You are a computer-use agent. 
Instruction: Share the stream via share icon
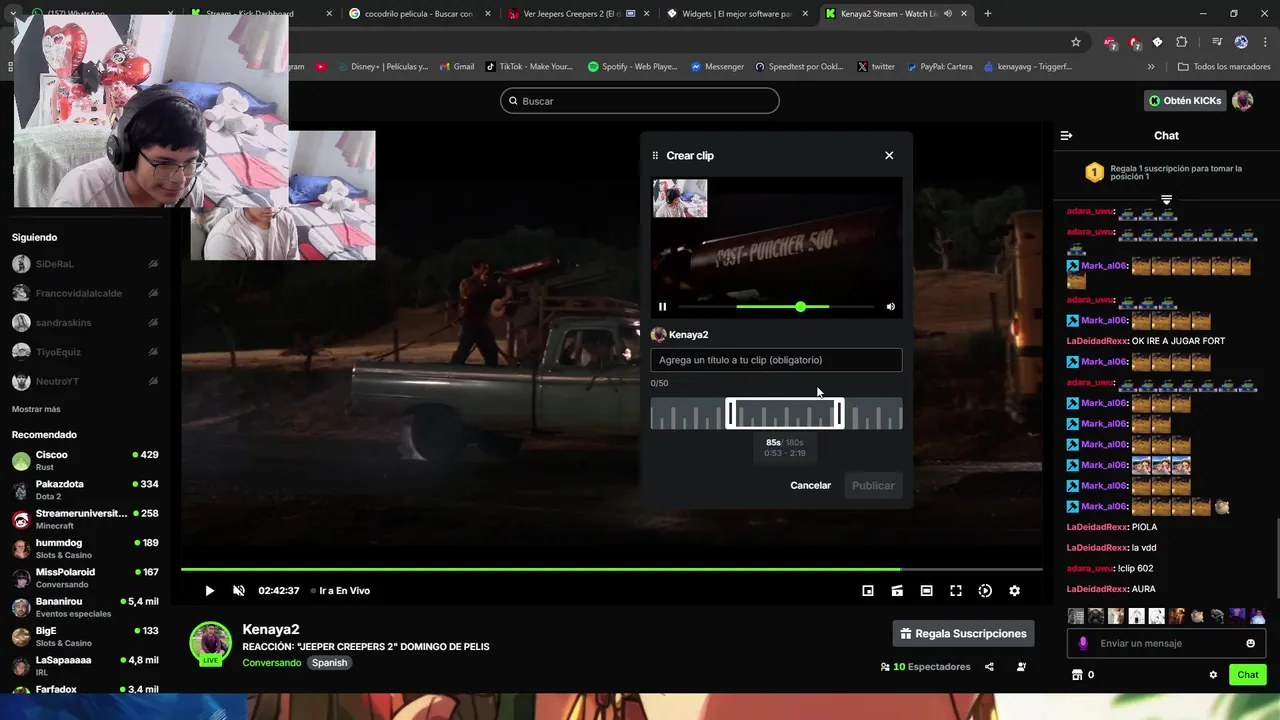[x=989, y=667]
